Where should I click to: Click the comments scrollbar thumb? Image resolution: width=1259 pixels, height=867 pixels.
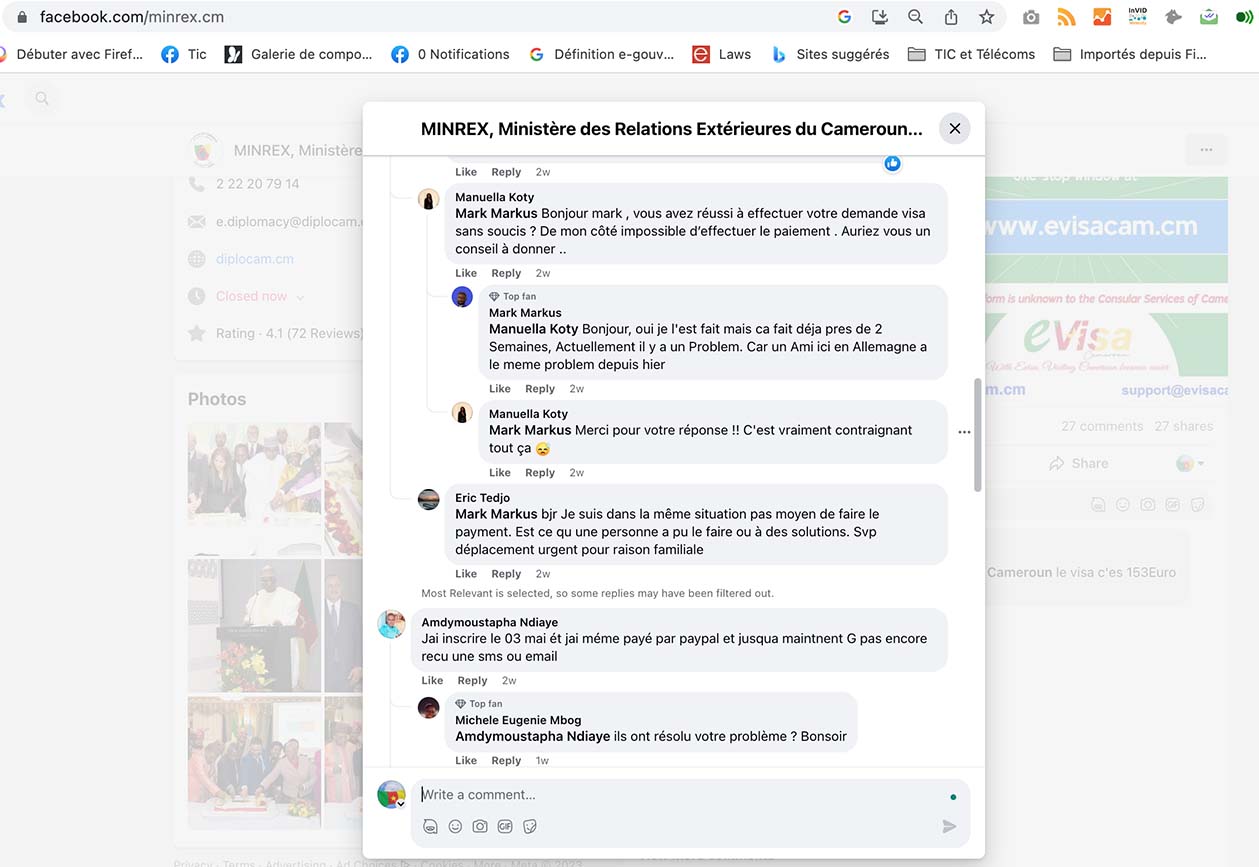pyautogui.click(x=977, y=435)
